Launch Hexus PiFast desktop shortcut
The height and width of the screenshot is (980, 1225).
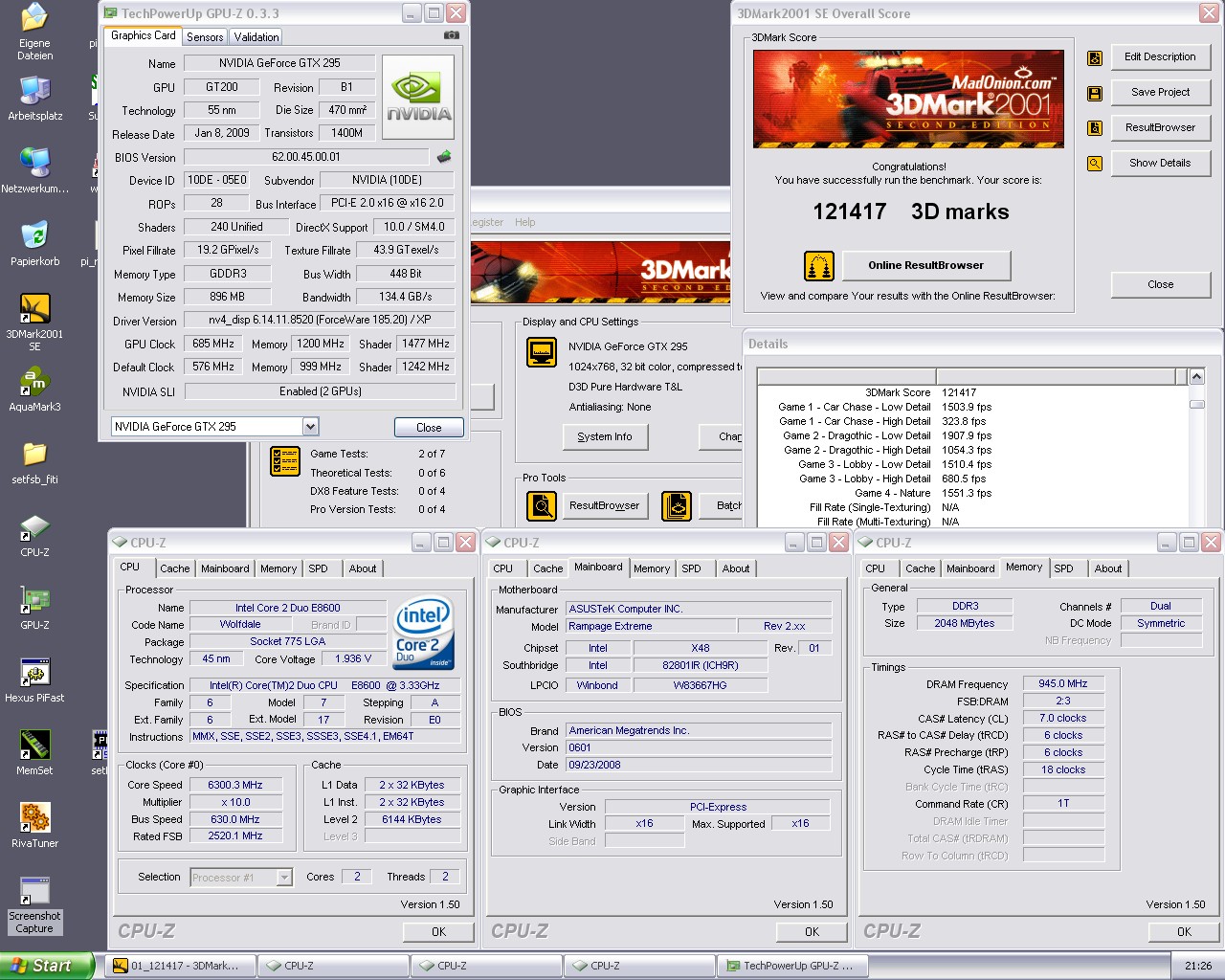(x=34, y=679)
